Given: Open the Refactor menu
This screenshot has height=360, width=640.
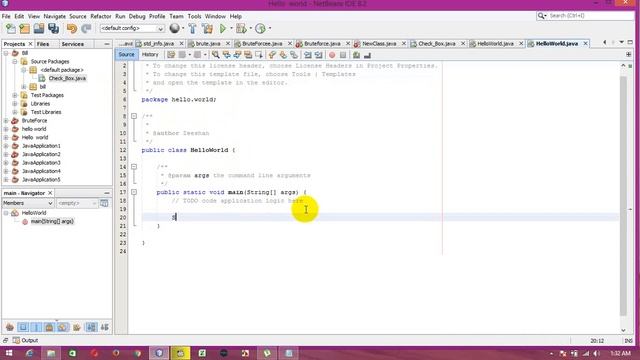Looking at the screenshot, I should coord(100,16).
